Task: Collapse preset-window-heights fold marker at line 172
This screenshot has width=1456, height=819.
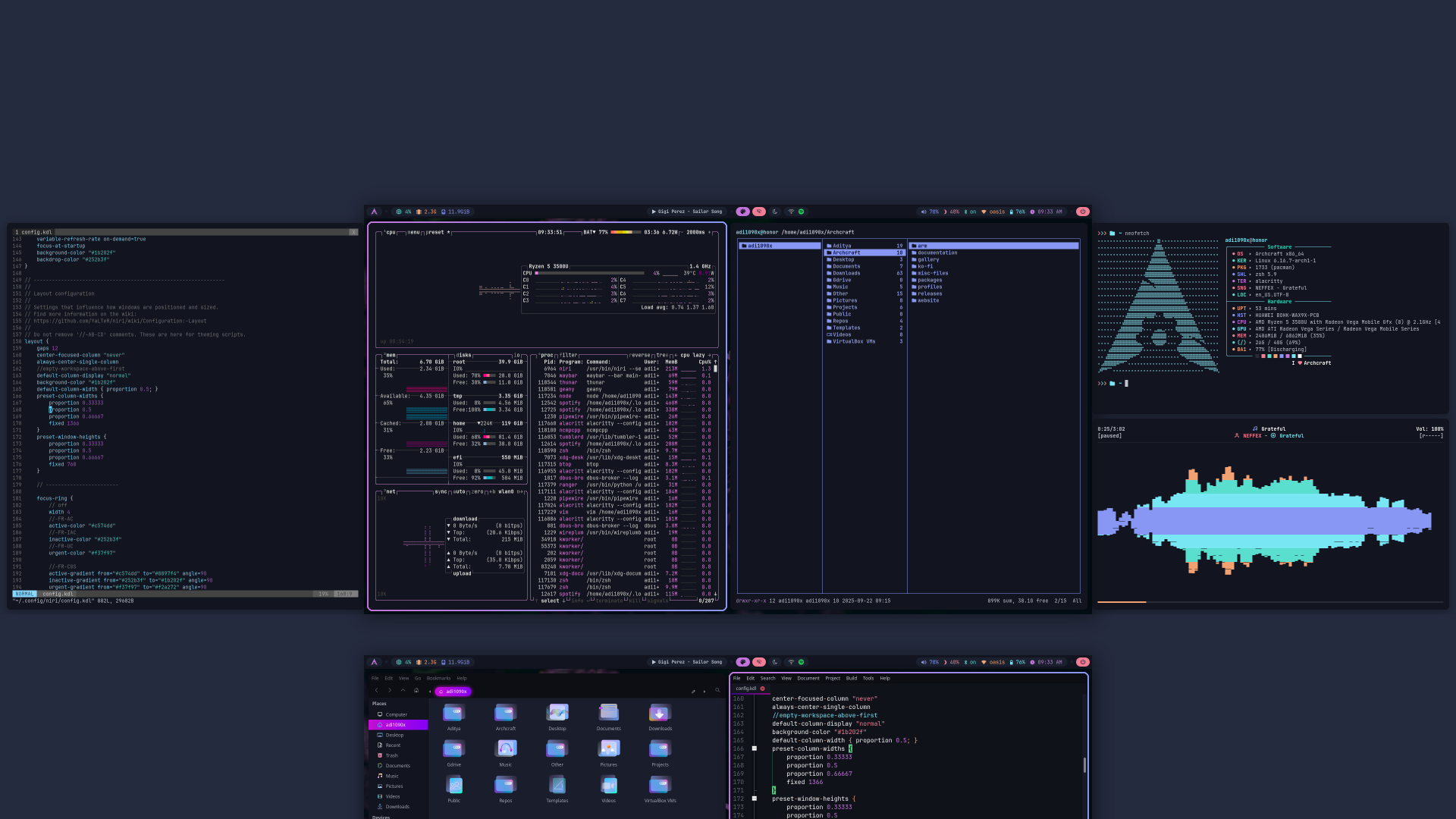Action: coord(755,799)
